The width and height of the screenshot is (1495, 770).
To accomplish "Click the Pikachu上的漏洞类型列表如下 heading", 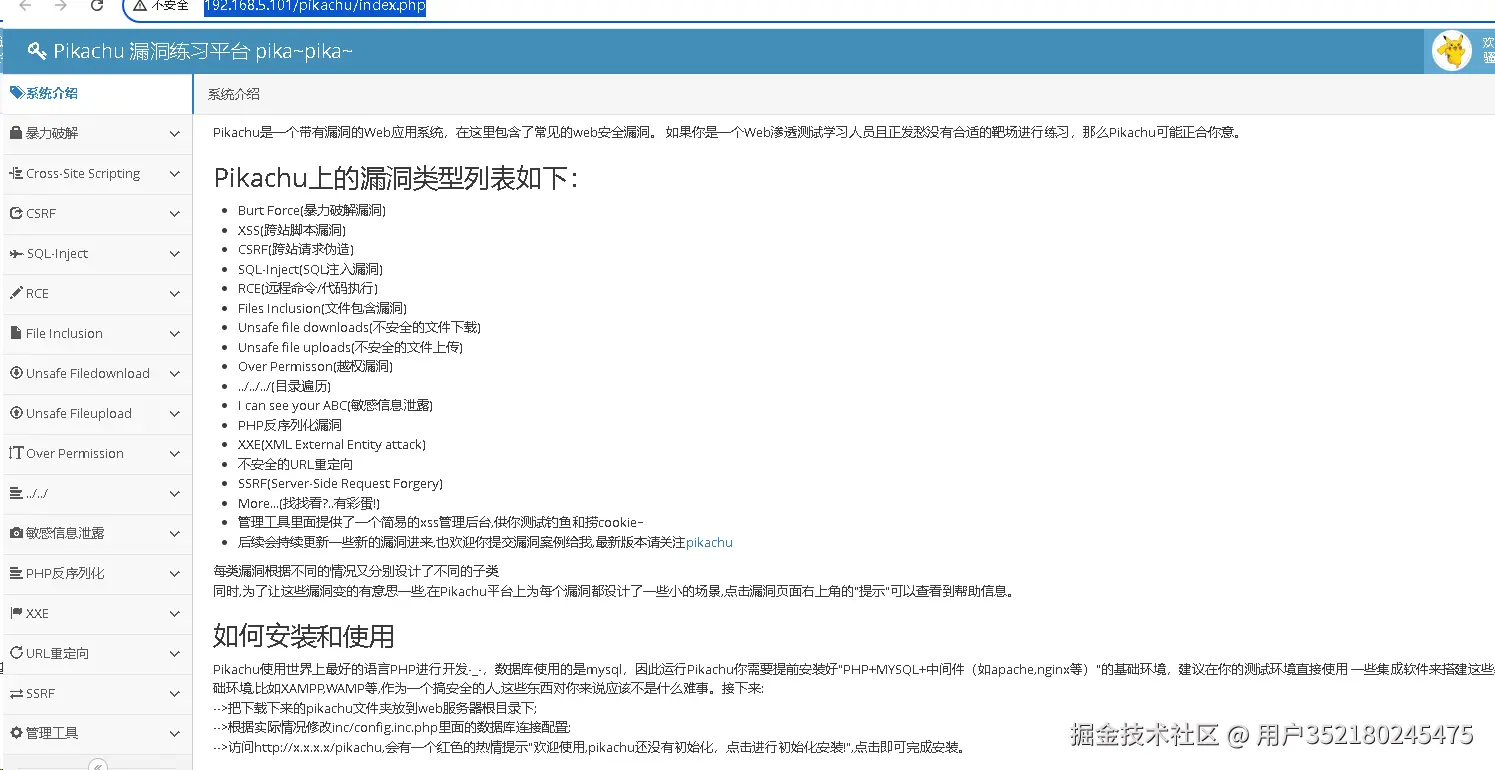I will 396,178.
